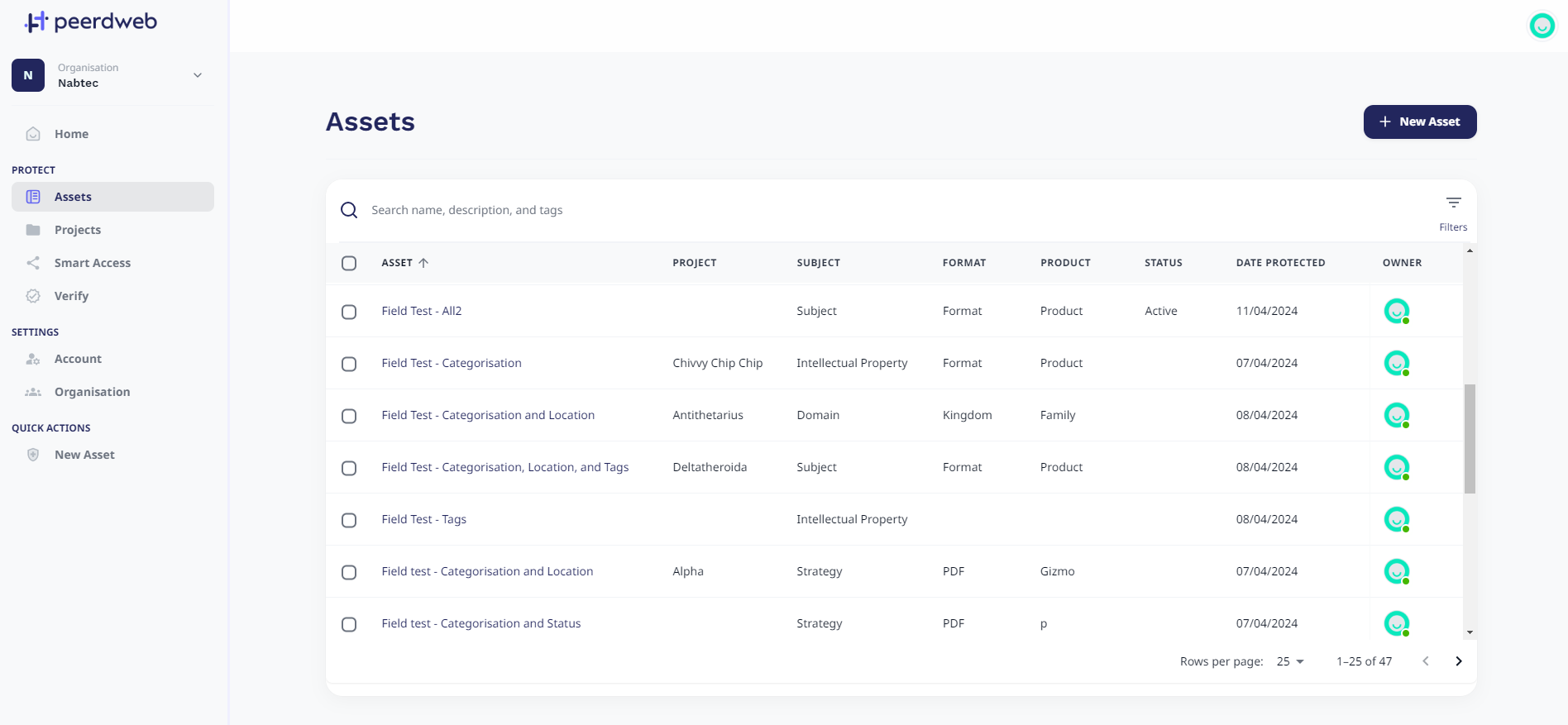
Task: Click the SUBJECT column header
Action: 818,263
